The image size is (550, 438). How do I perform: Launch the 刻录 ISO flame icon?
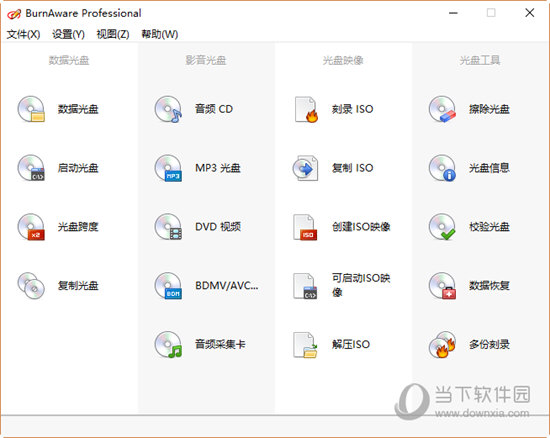click(x=306, y=109)
